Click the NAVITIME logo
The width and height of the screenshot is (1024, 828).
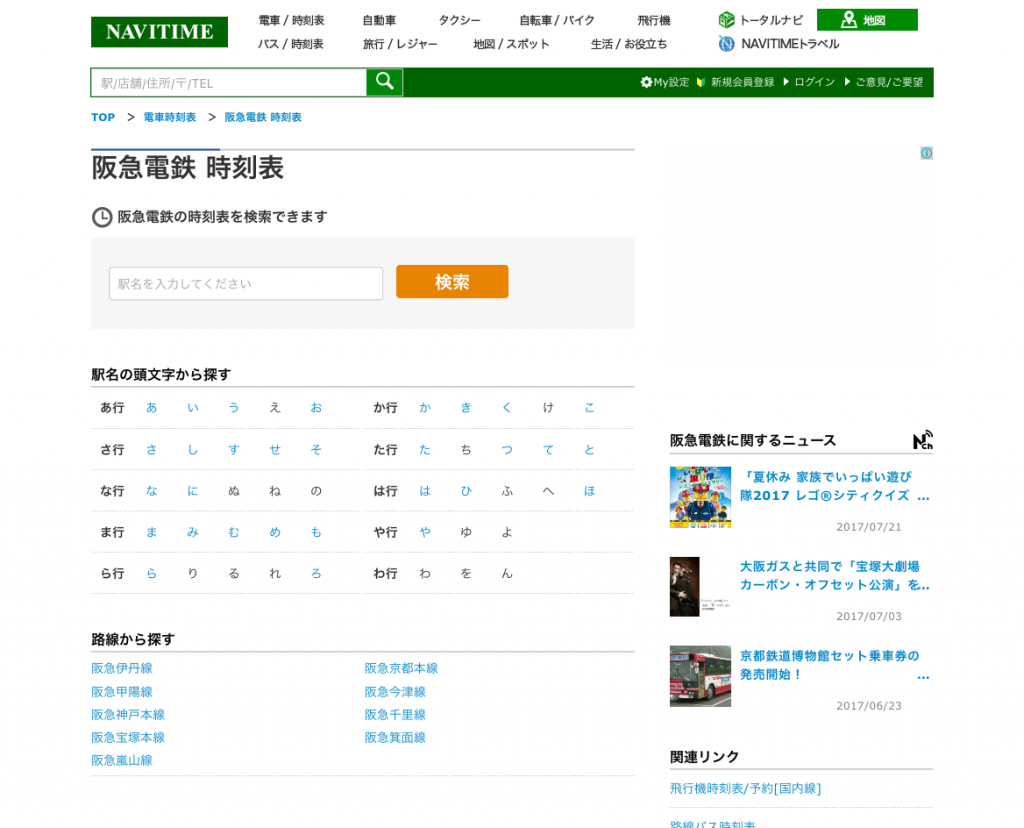(x=159, y=32)
